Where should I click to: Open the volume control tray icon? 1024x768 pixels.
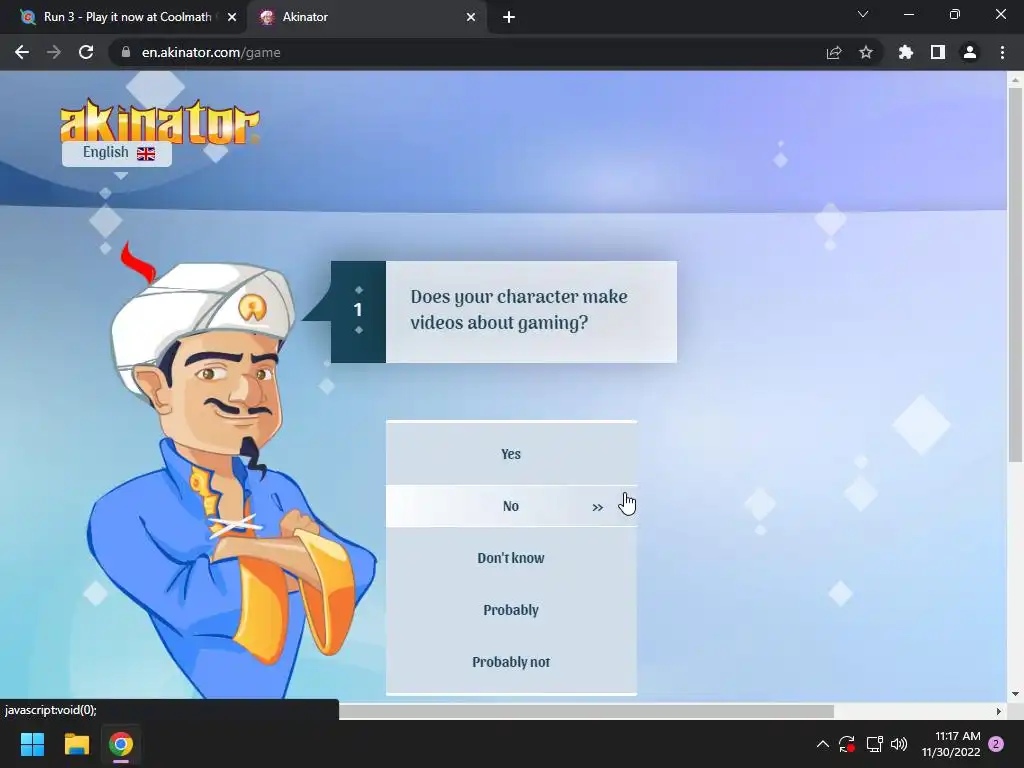pyautogui.click(x=899, y=744)
